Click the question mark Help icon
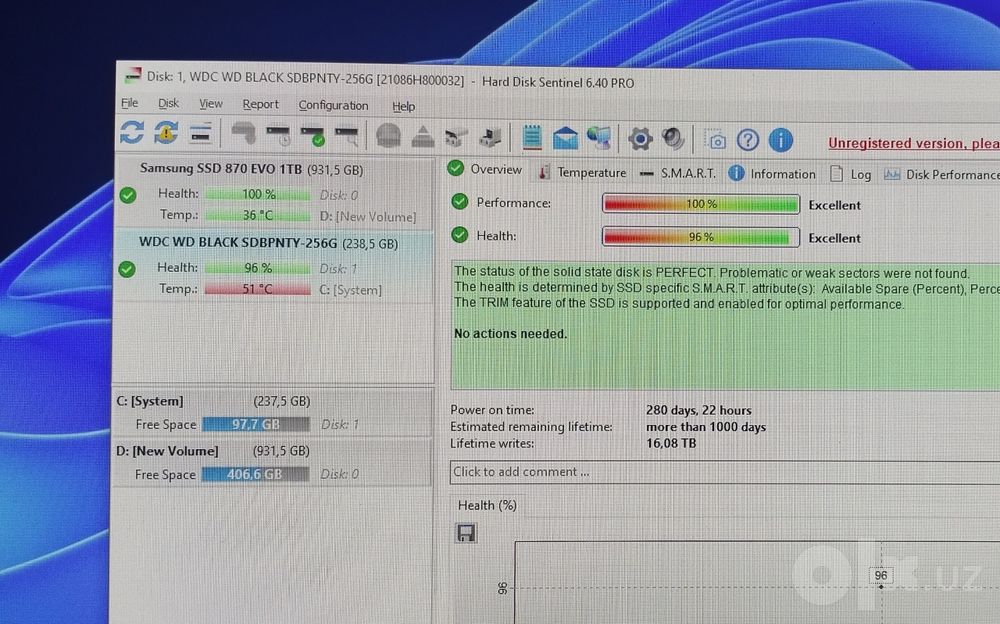The height and width of the screenshot is (624, 1000). pos(747,140)
